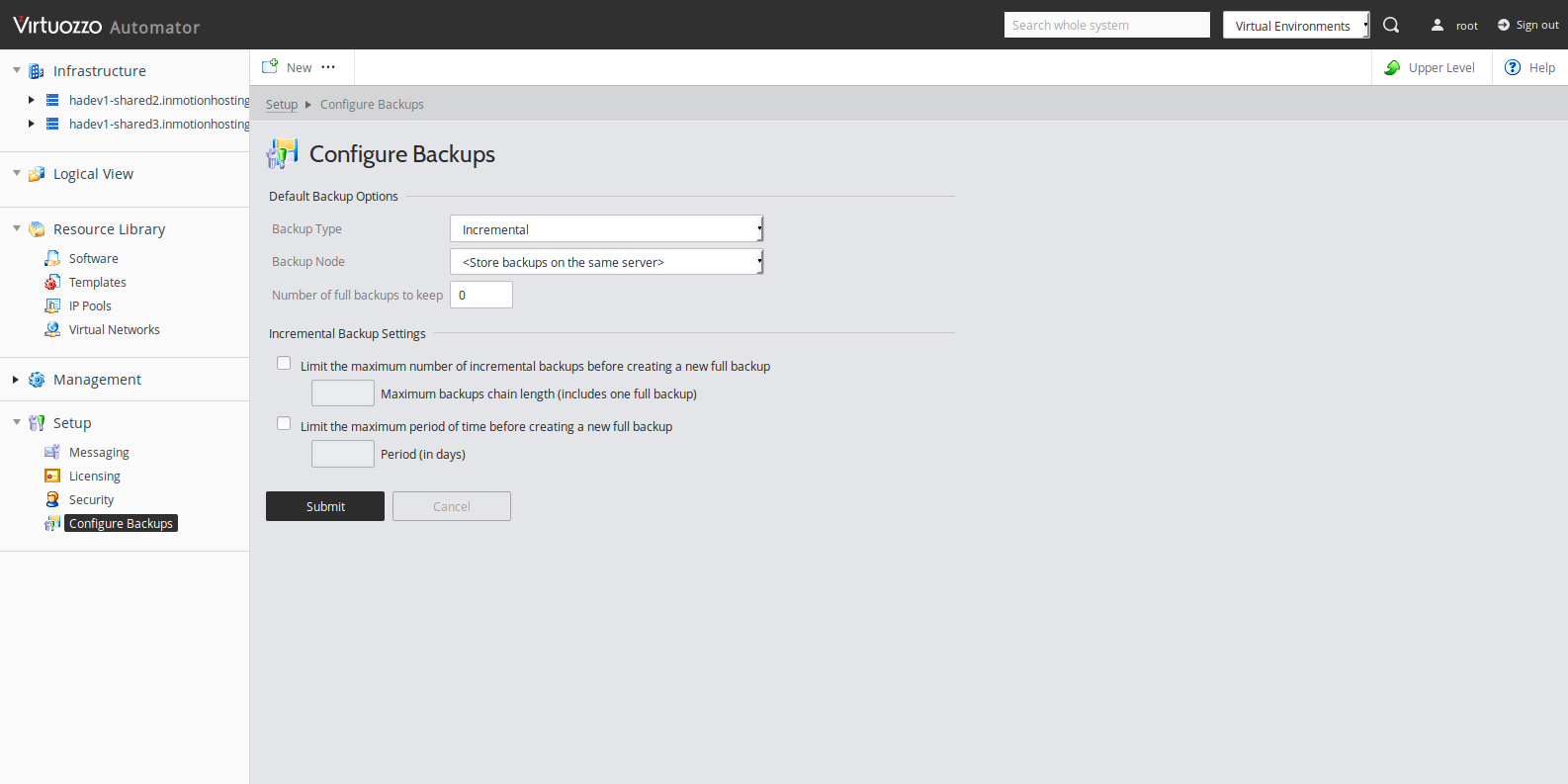Viewport: 1568px width, 784px height.
Task: Open the Backup Type dropdown
Action: pyautogui.click(x=606, y=229)
